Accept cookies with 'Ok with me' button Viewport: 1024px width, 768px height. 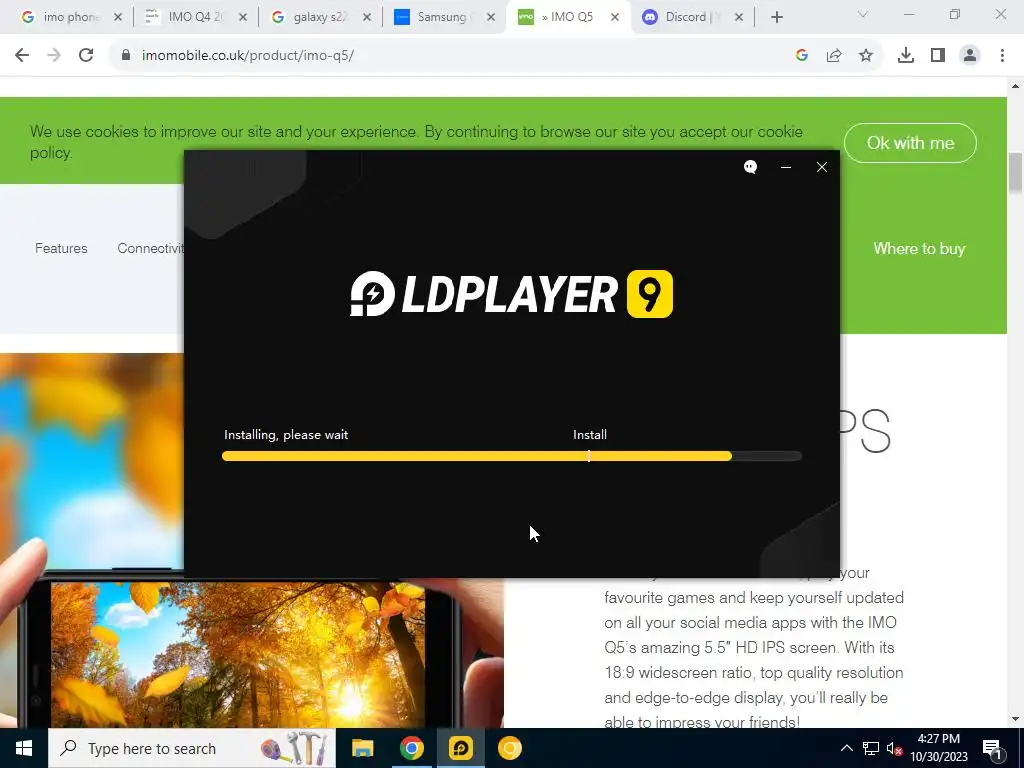tap(910, 143)
